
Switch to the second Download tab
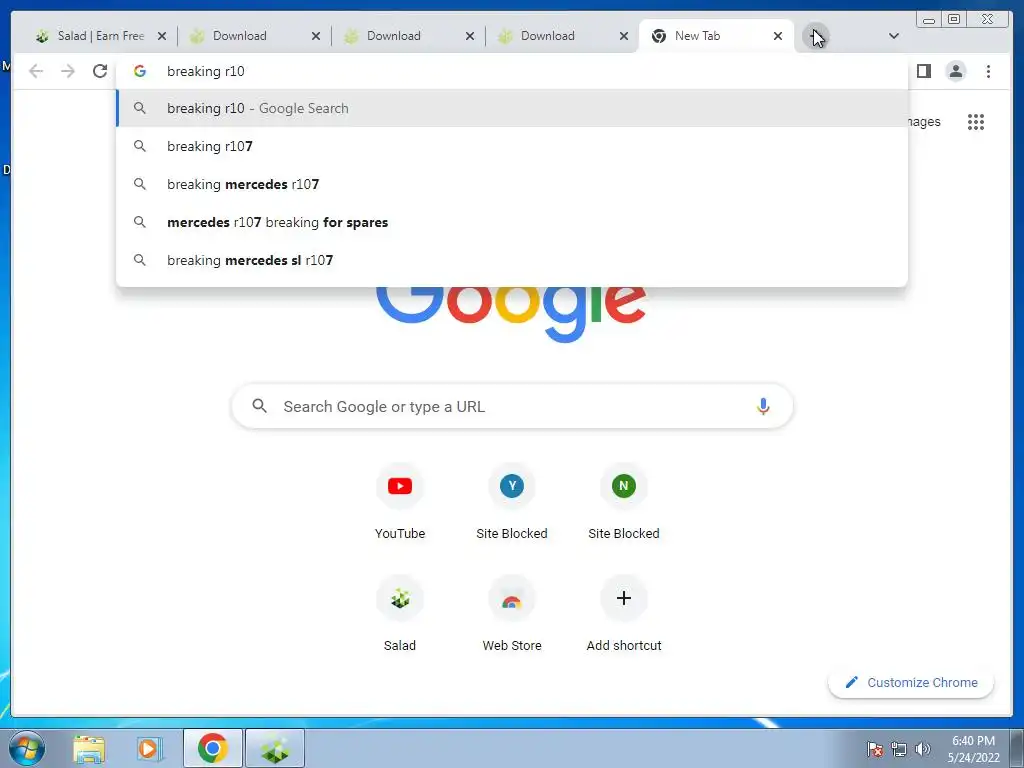pos(402,36)
